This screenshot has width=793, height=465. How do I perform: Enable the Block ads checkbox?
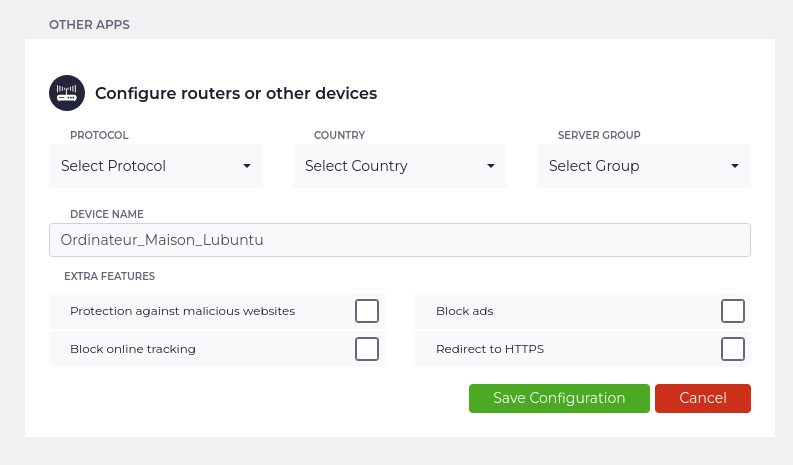click(733, 311)
